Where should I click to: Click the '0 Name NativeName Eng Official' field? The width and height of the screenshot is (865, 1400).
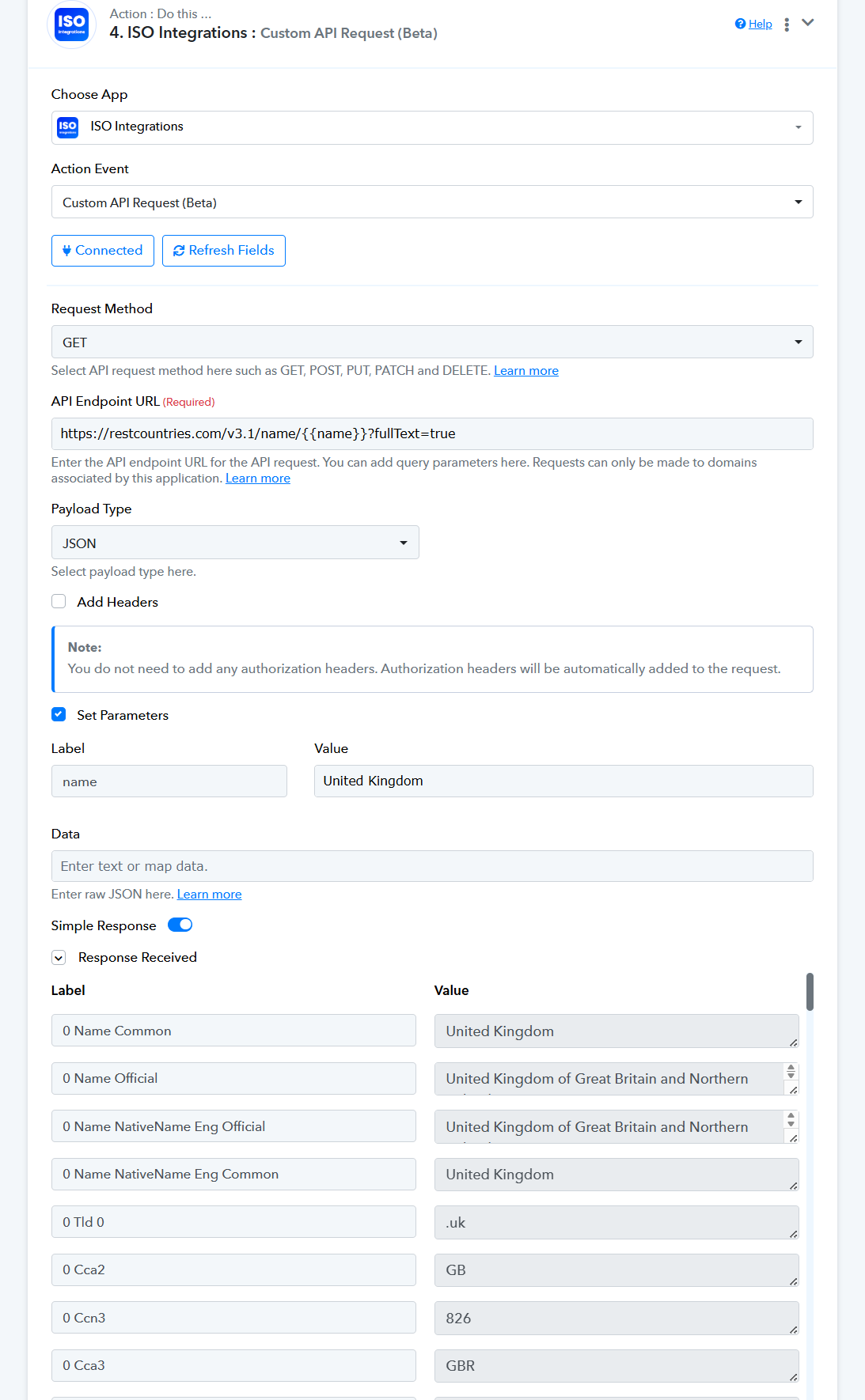pos(233,1126)
